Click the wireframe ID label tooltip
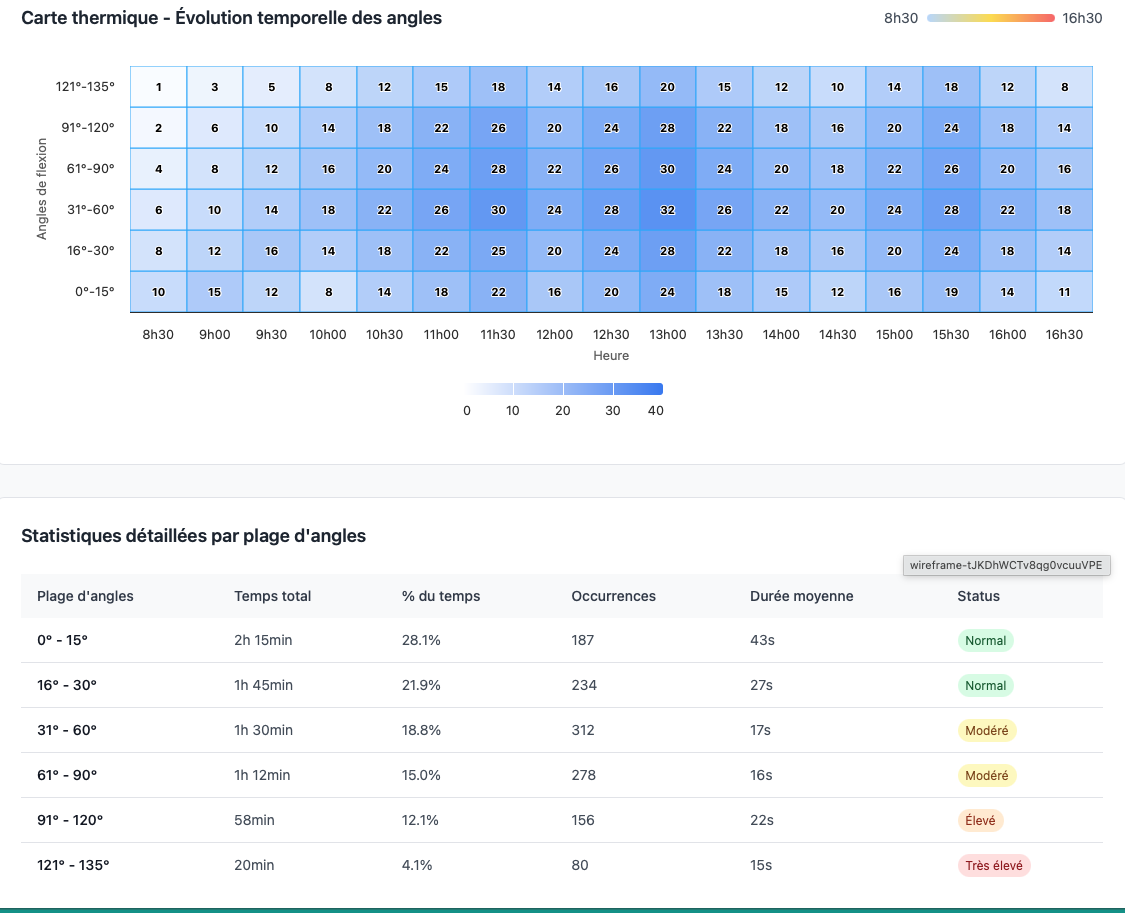 (1005, 565)
